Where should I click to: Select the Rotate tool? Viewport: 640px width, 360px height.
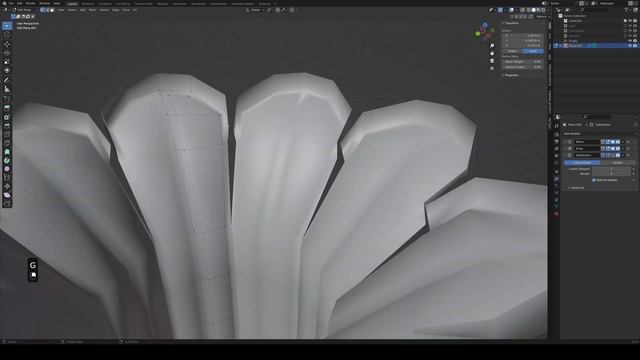(7, 53)
